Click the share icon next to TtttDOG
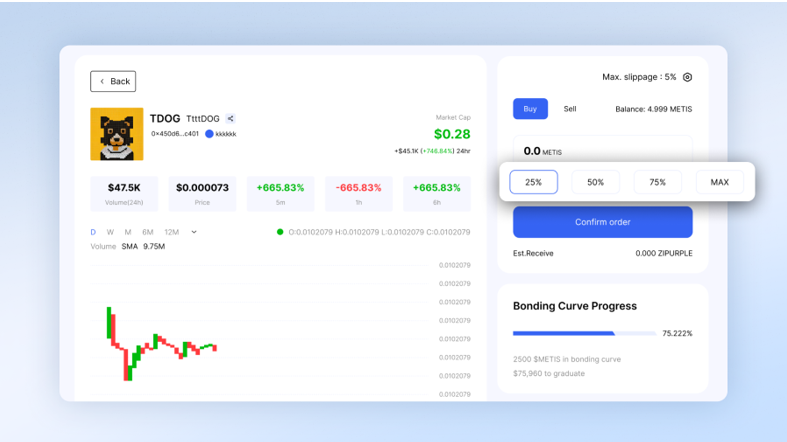 tap(230, 119)
